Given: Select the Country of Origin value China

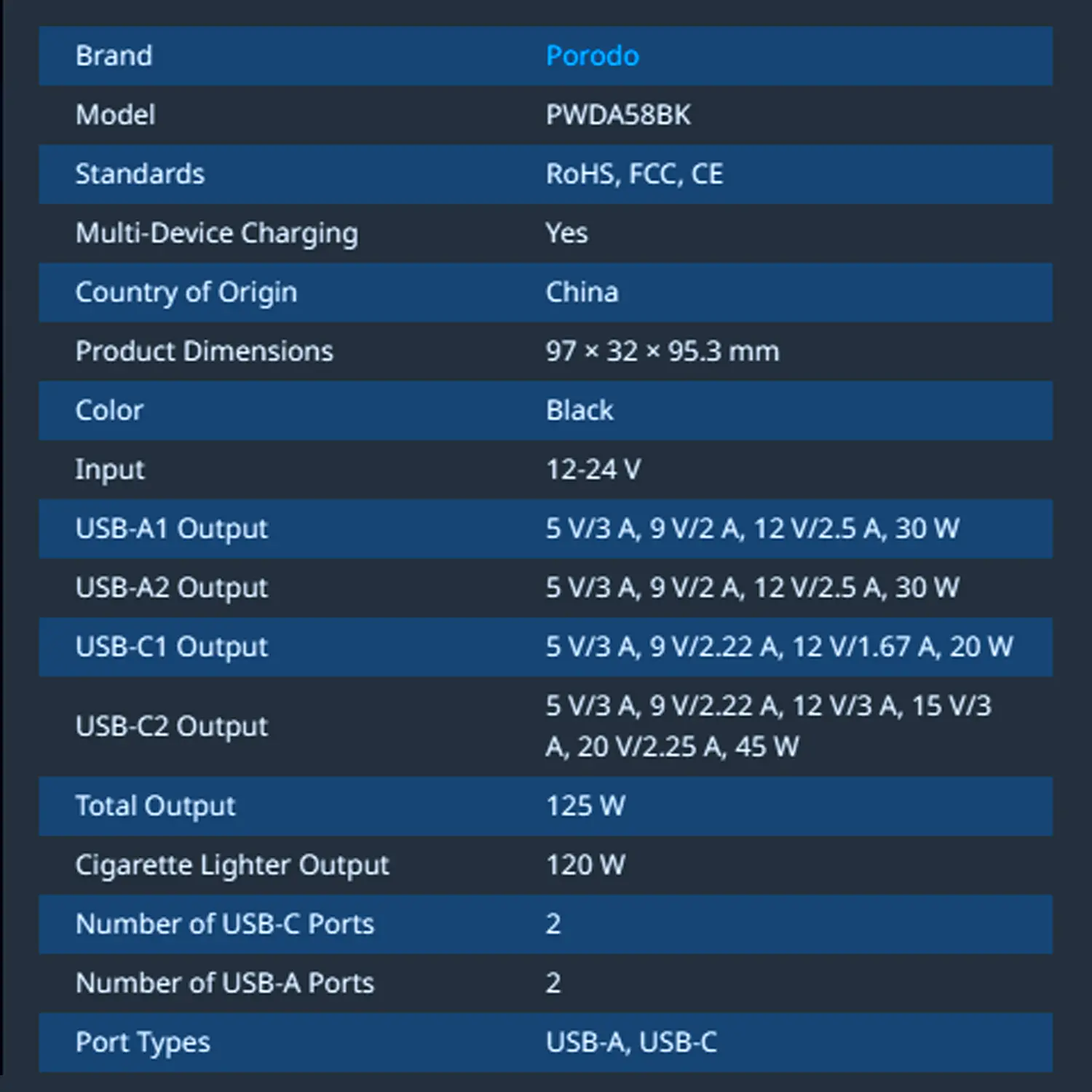Looking at the screenshot, I should (x=582, y=293).
